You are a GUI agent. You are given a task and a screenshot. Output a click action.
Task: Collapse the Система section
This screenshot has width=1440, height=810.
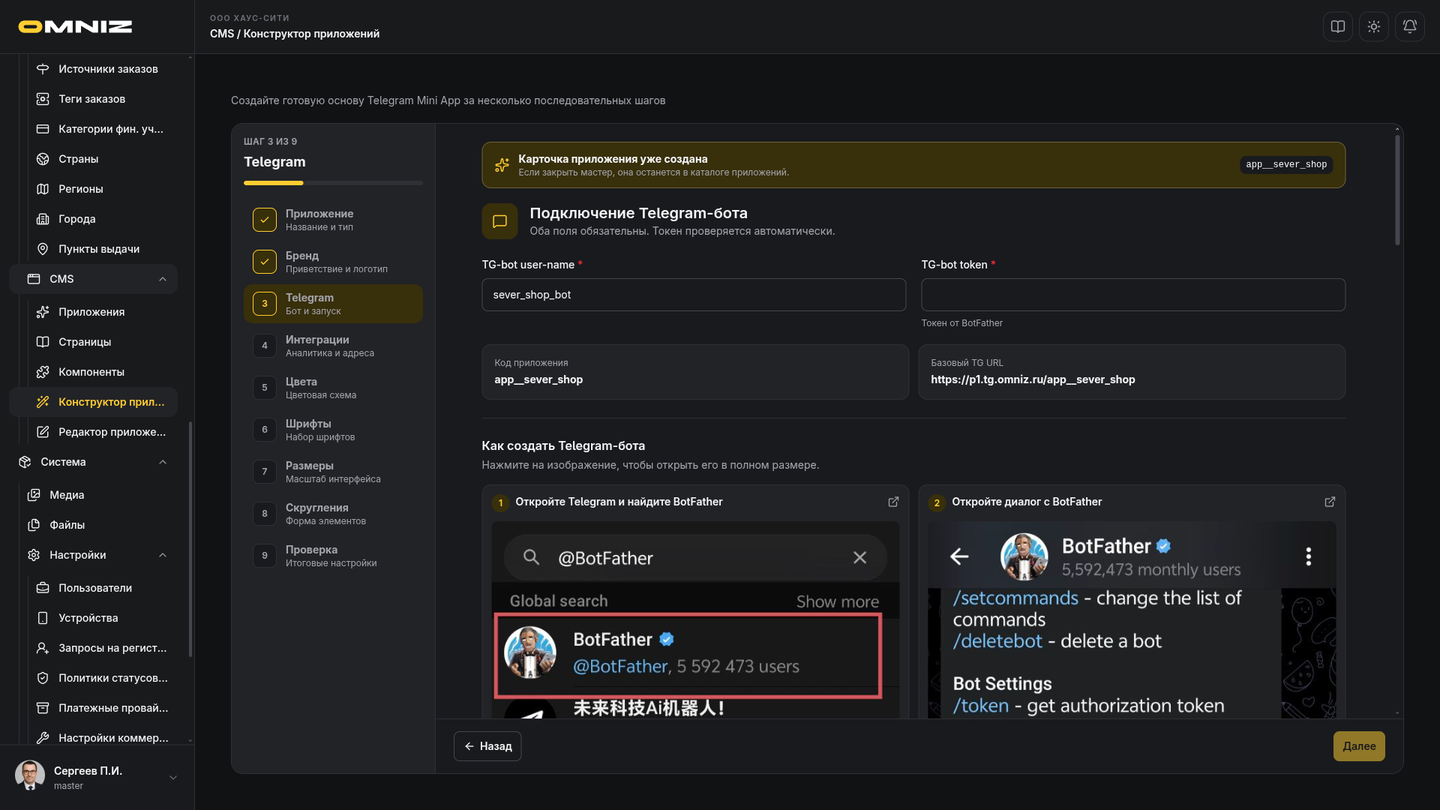163,462
